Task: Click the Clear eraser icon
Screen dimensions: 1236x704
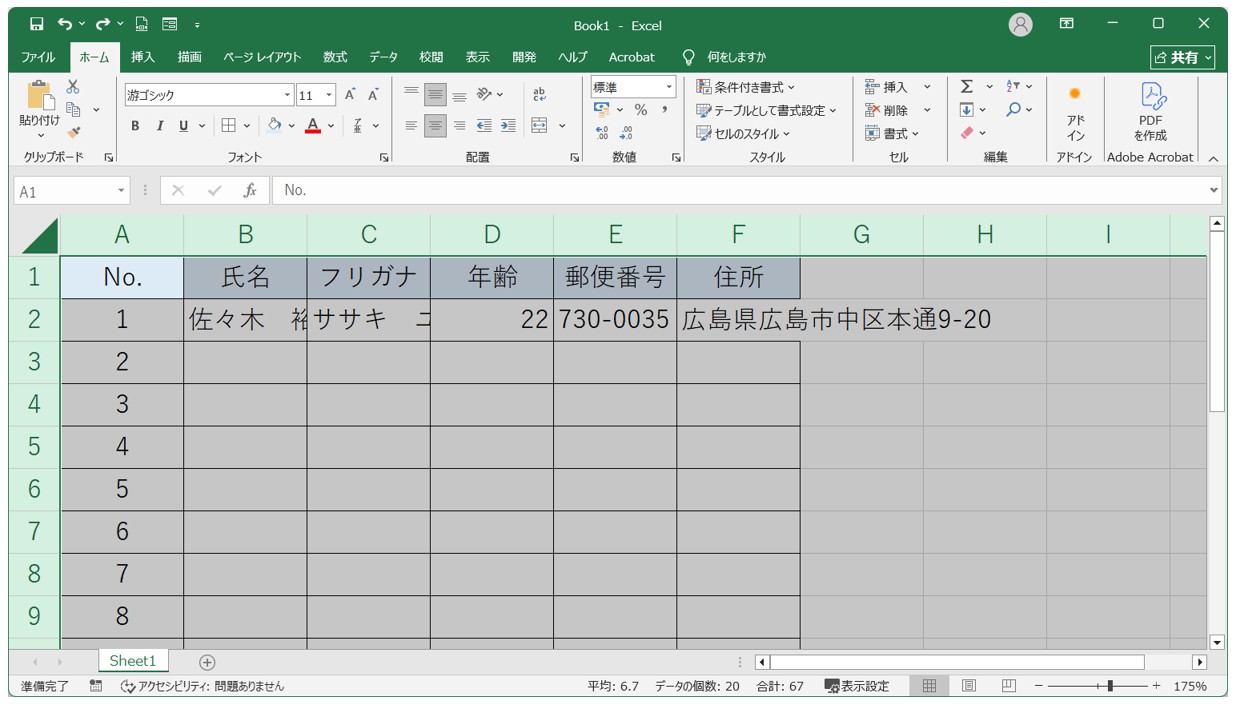Action: coord(966,132)
